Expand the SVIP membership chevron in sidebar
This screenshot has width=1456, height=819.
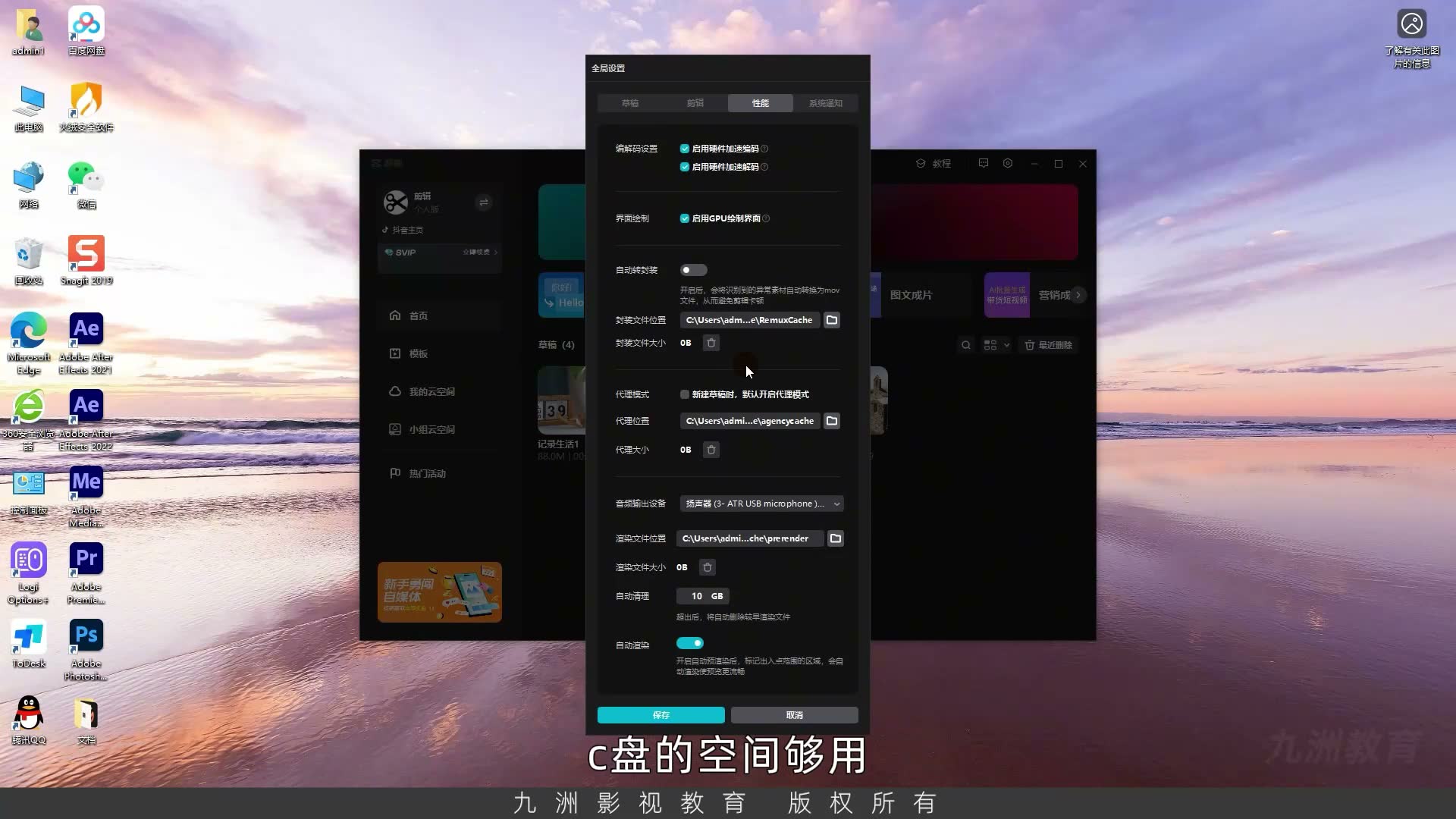tap(496, 253)
